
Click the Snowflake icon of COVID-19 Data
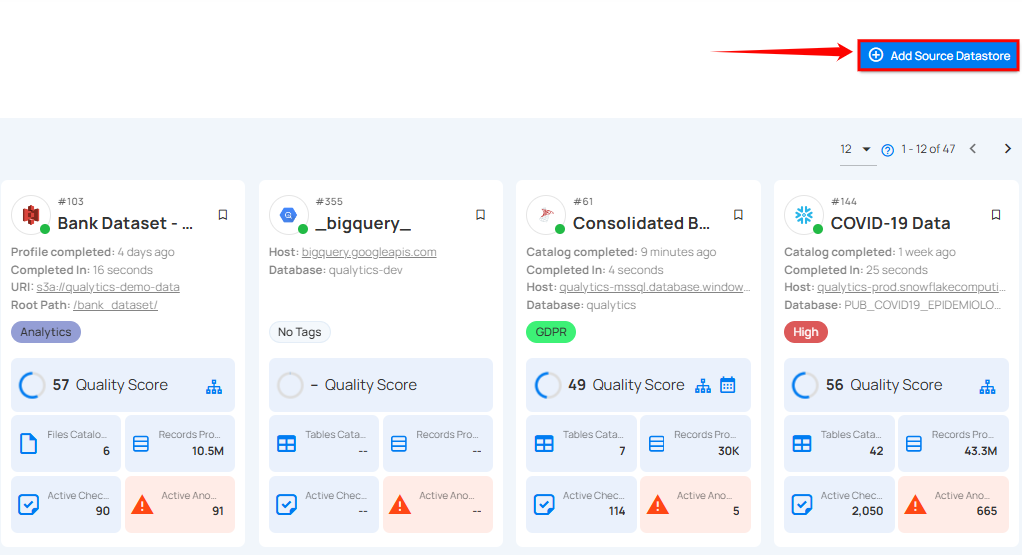(802, 214)
